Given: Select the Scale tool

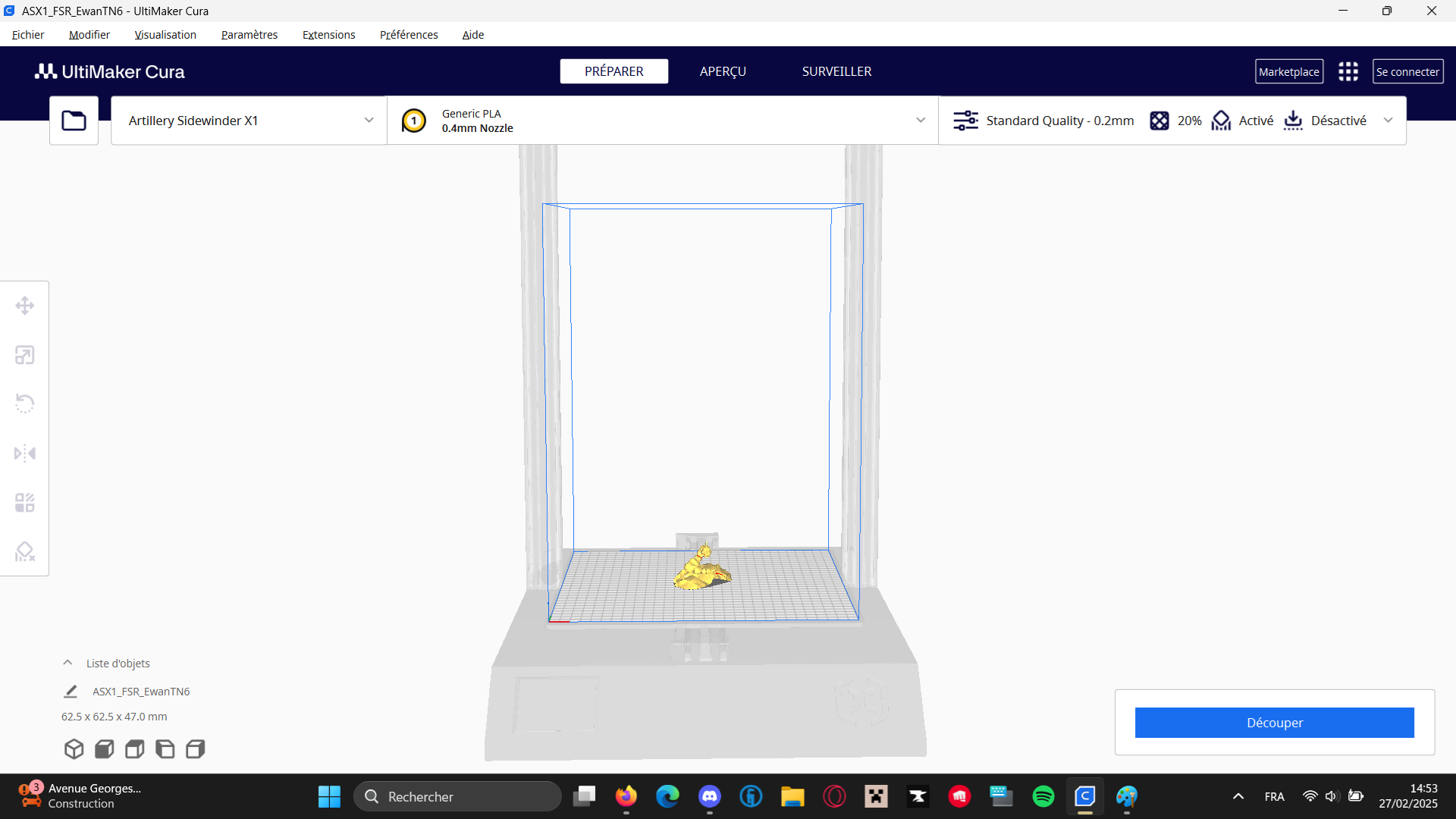Looking at the screenshot, I should 24,355.
